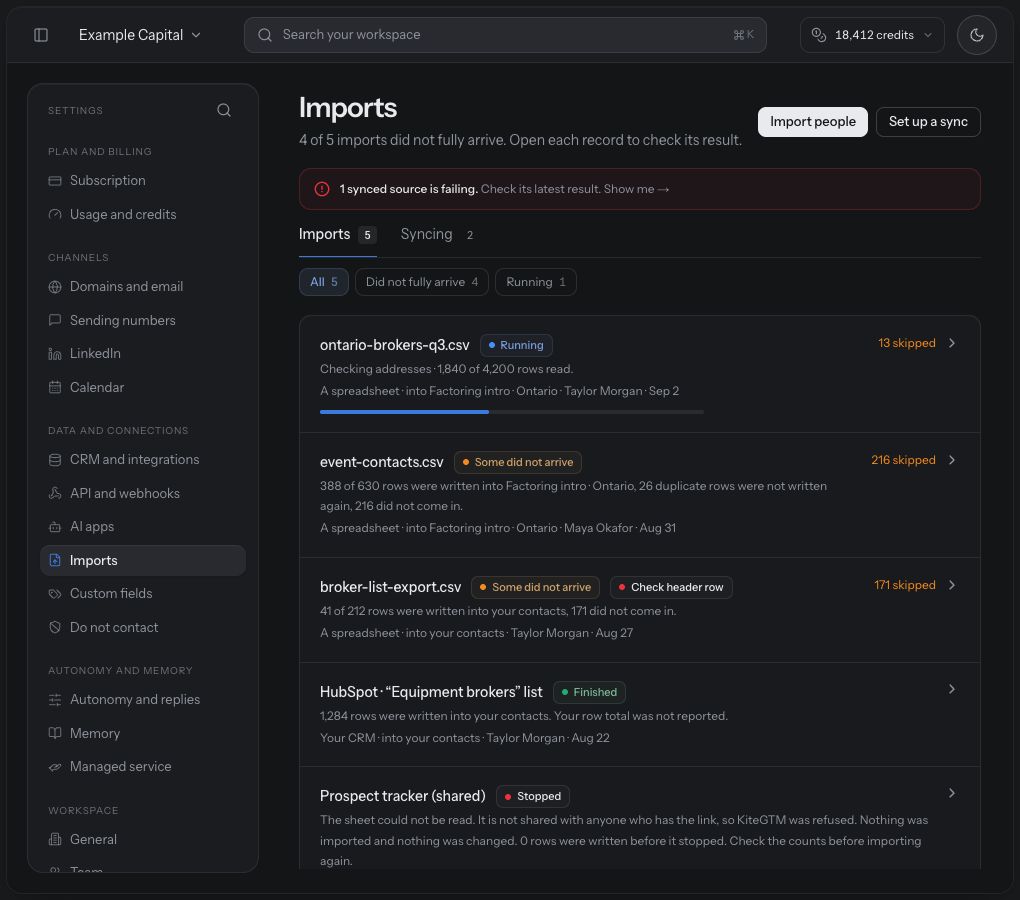The height and width of the screenshot is (900, 1020).
Task: Click the settings search magnifier icon
Action: click(224, 110)
